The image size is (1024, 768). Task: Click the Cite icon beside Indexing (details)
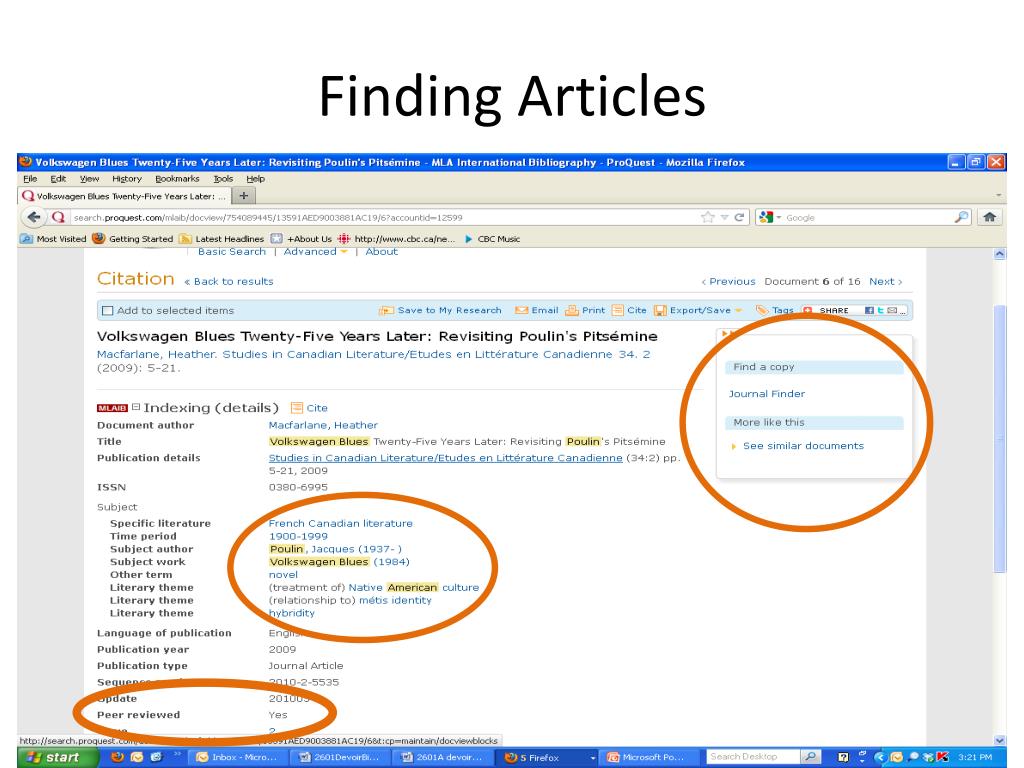tap(296, 408)
